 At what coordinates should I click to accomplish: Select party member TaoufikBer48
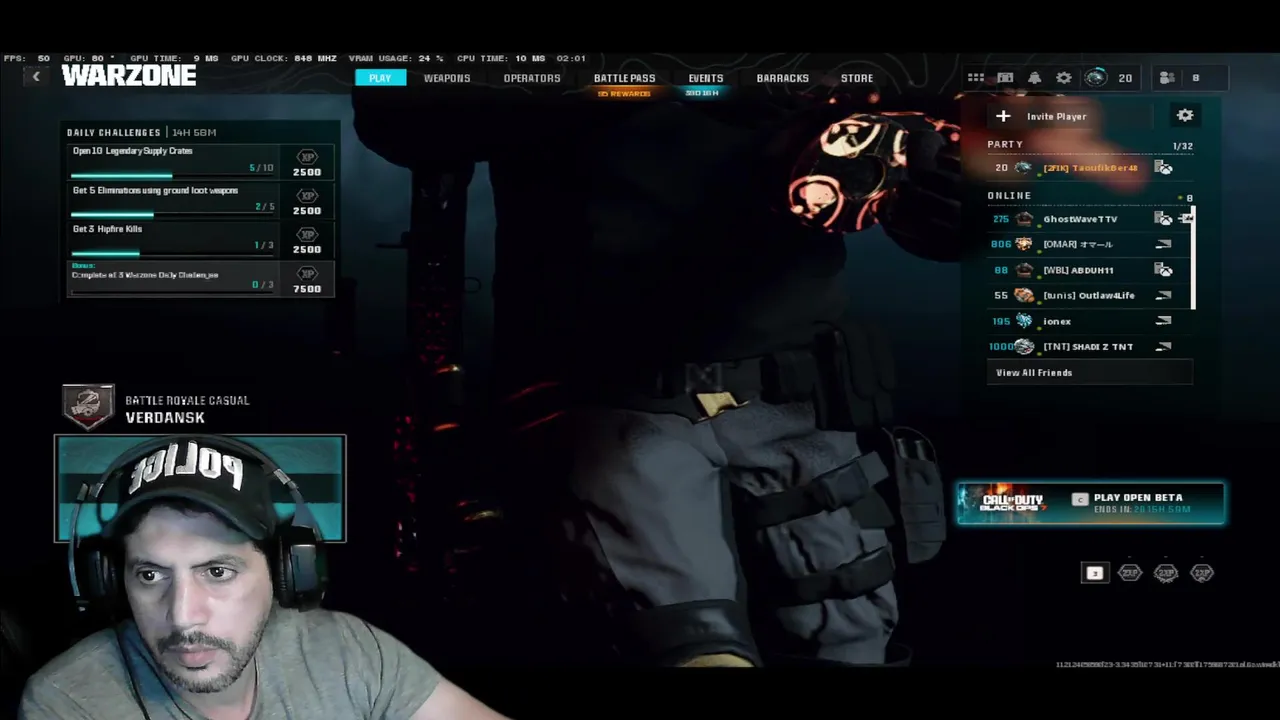click(x=1089, y=168)
